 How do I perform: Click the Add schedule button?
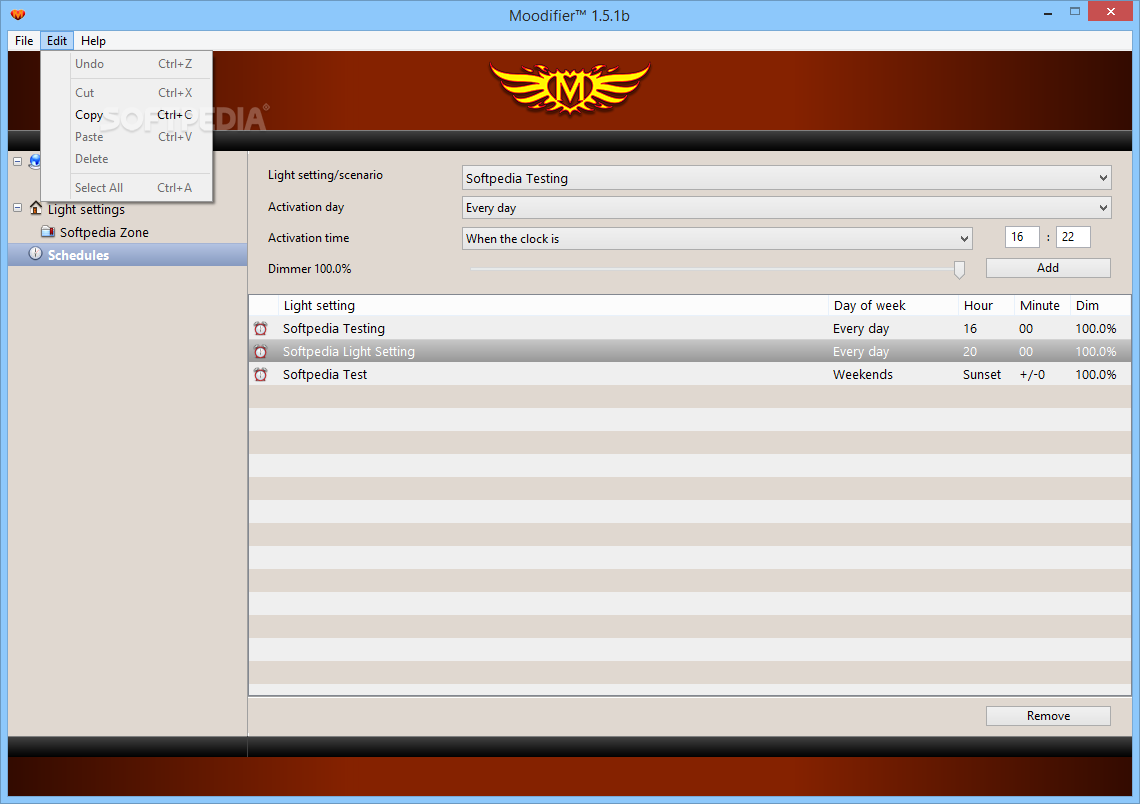click(1048, 268)
